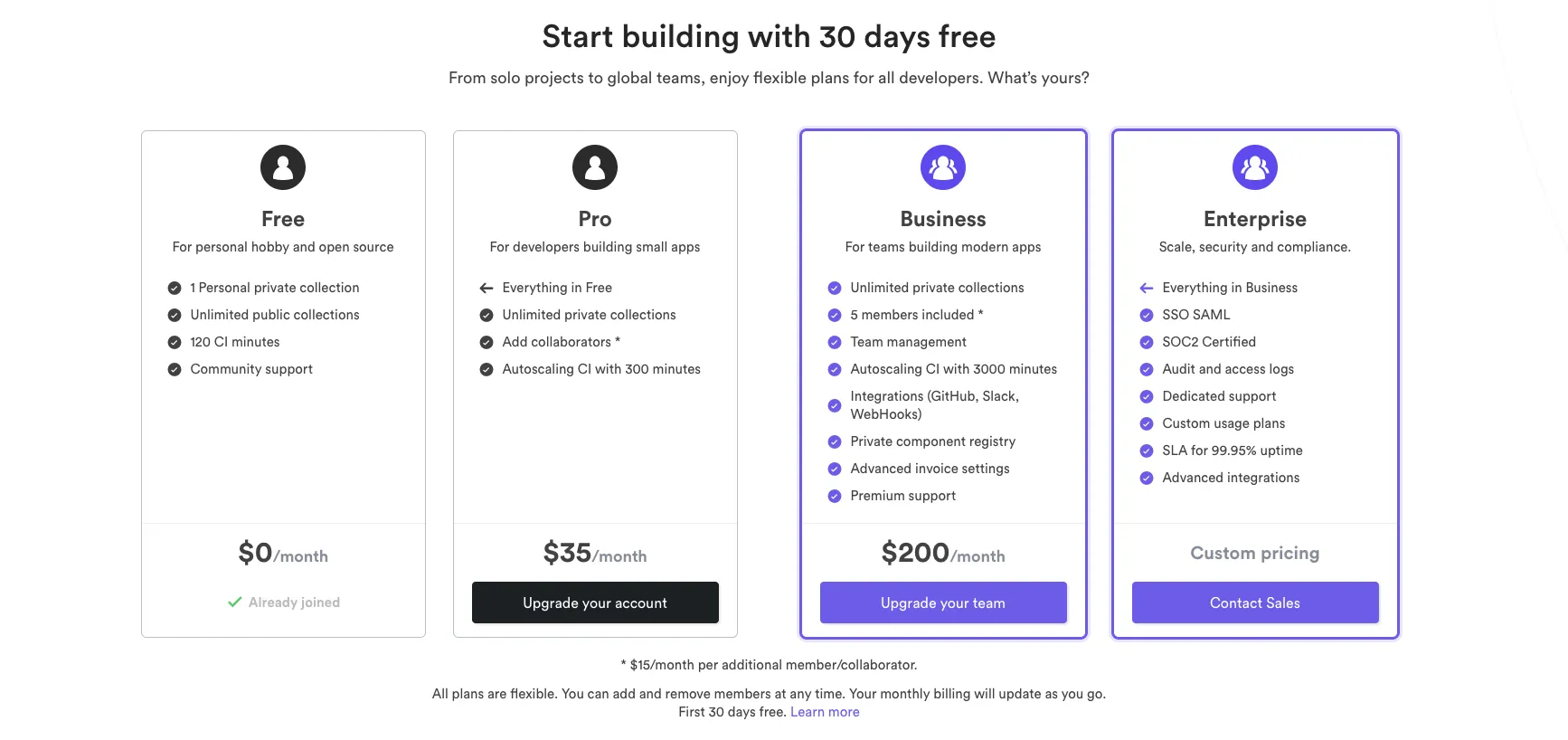Click the arrow beside Everything in Free

pos(486,288)
